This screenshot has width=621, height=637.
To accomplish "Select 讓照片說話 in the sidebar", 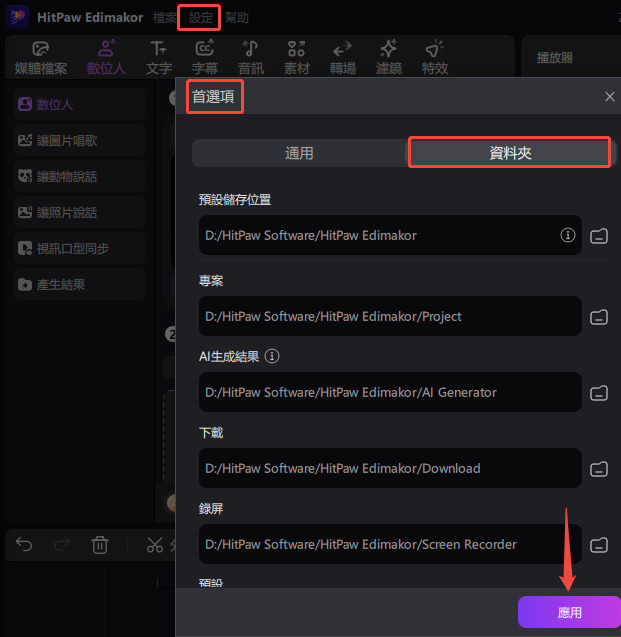I will tap(79, 212).
